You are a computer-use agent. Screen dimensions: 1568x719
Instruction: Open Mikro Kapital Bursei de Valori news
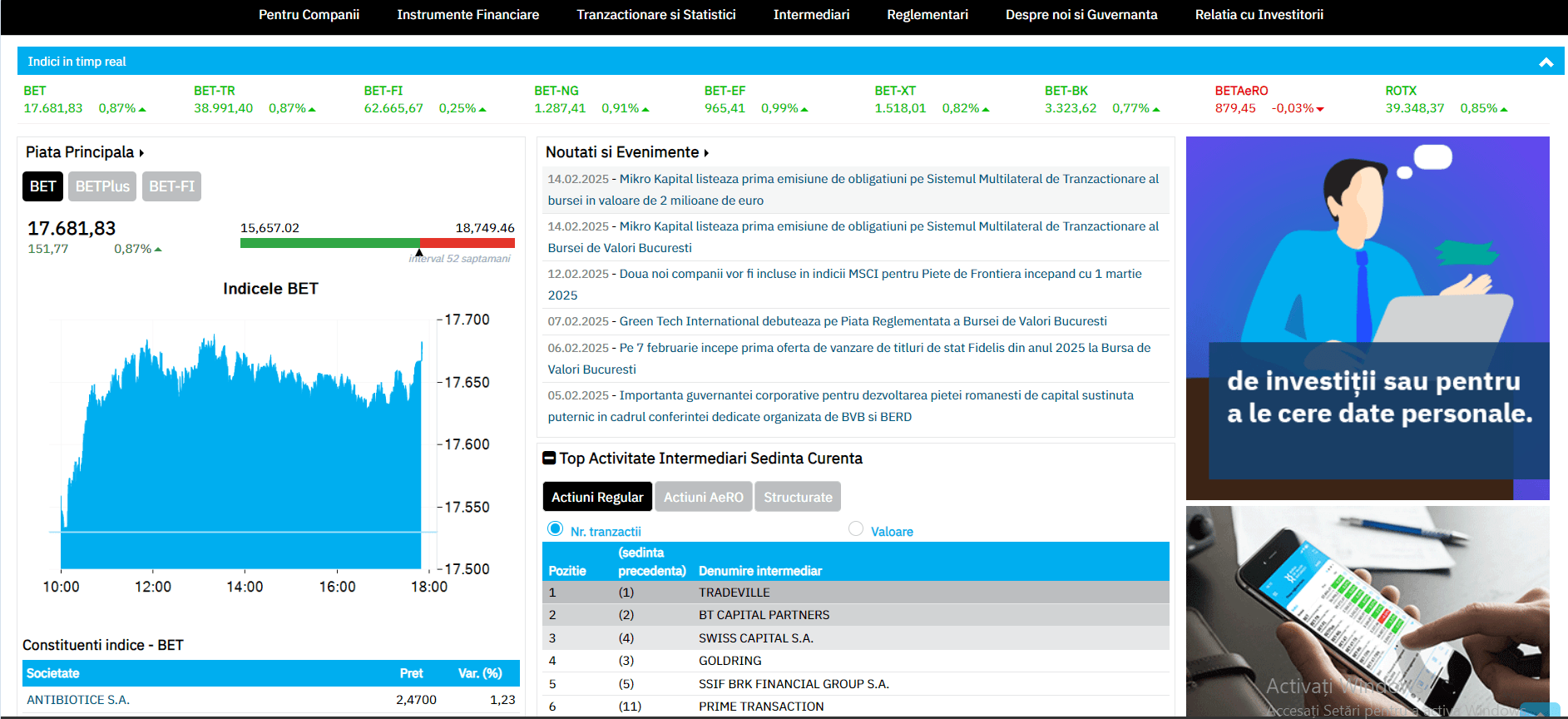tap(853, 237)
